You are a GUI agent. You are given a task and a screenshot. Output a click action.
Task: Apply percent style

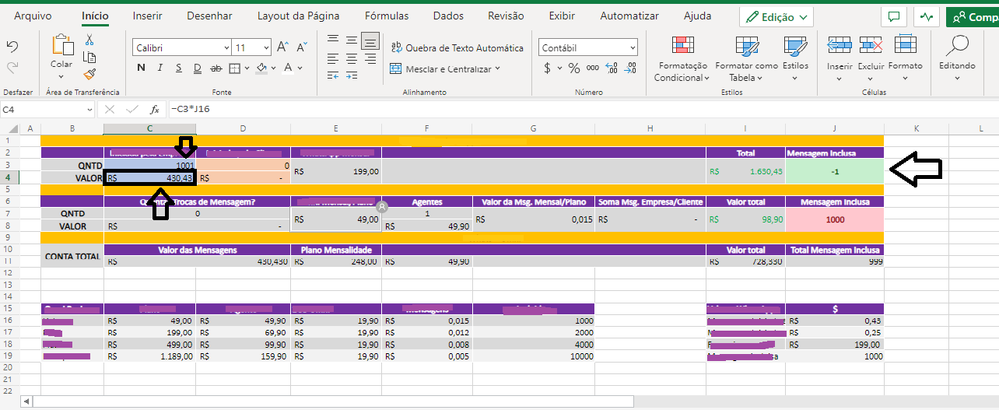pos(574,67)
